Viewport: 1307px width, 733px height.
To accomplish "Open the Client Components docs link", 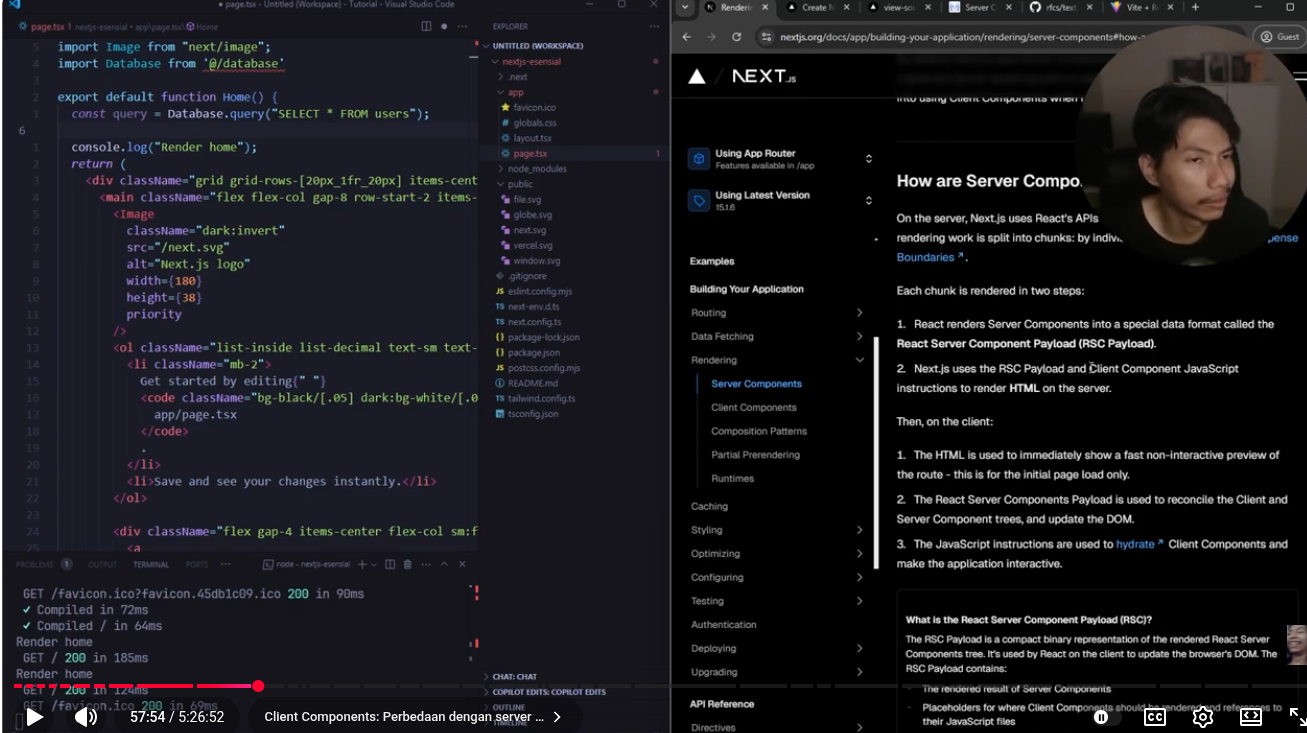I will tap(754, 408).
